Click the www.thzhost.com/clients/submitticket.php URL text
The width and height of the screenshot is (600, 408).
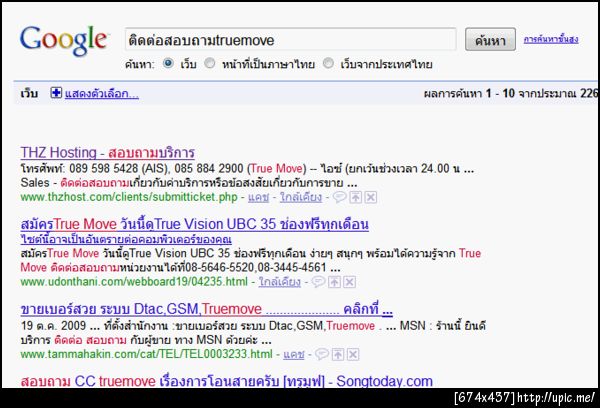129,197
